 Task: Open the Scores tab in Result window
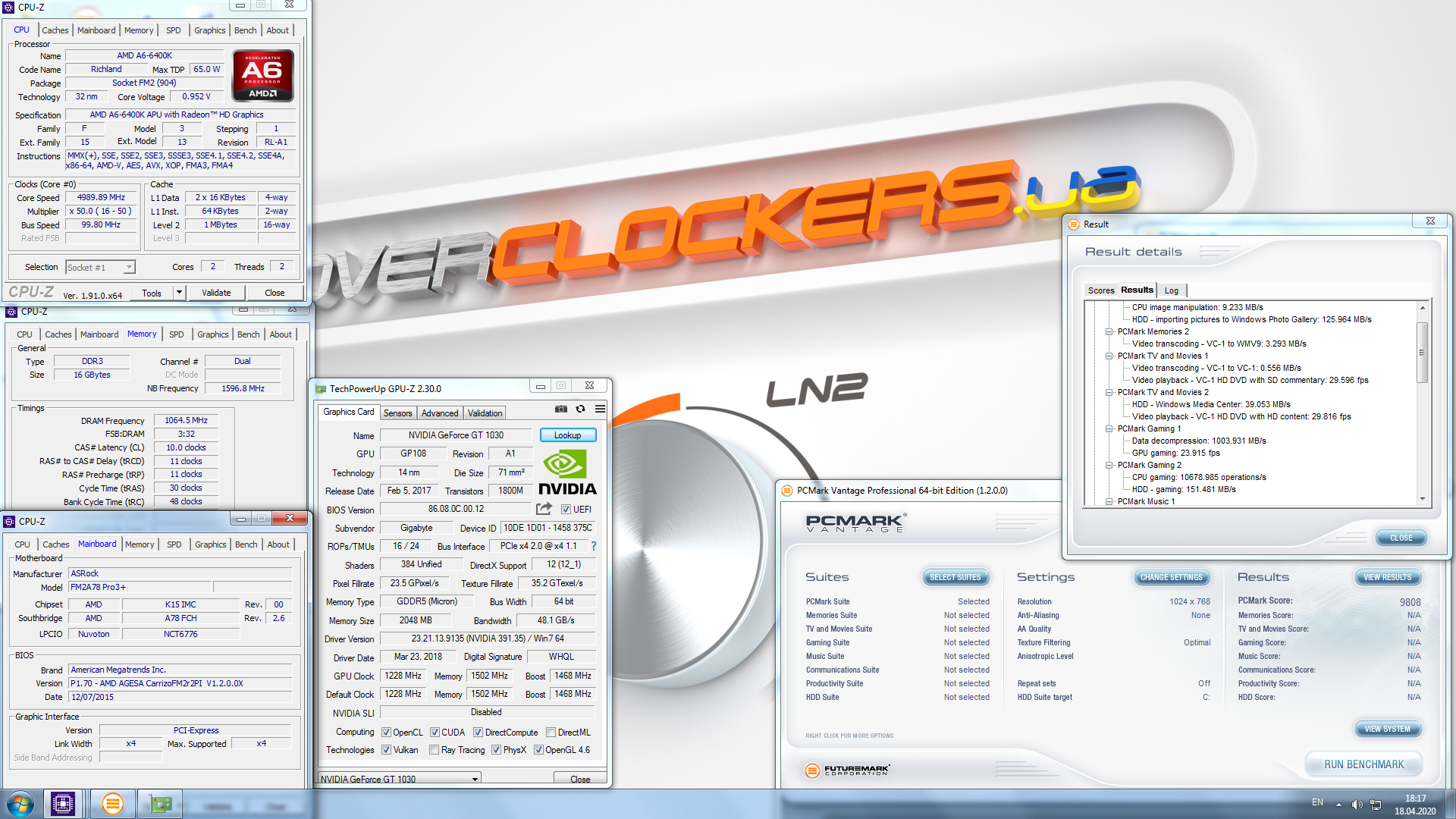pyautogui.click(x=1100, y=290)
